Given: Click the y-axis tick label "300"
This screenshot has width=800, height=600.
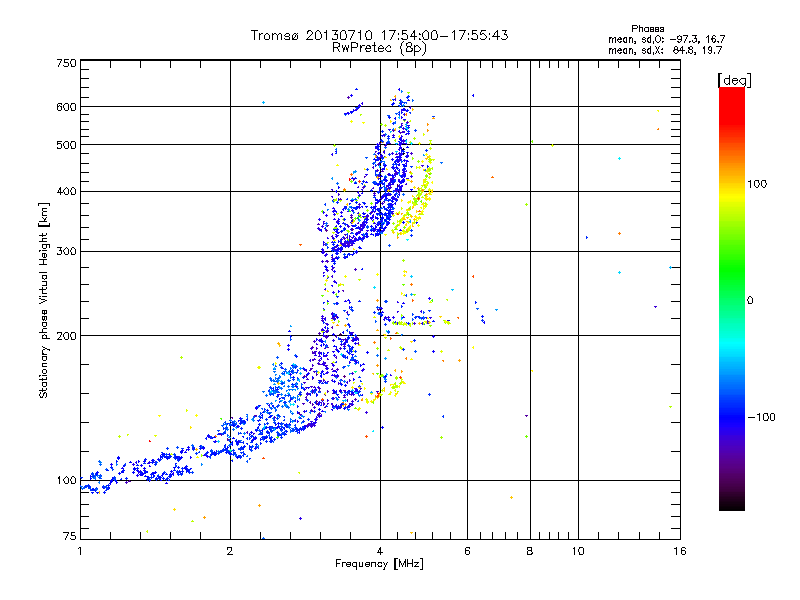Looking at the screenshot, I should pyautogui.click(x=66, y=251).
